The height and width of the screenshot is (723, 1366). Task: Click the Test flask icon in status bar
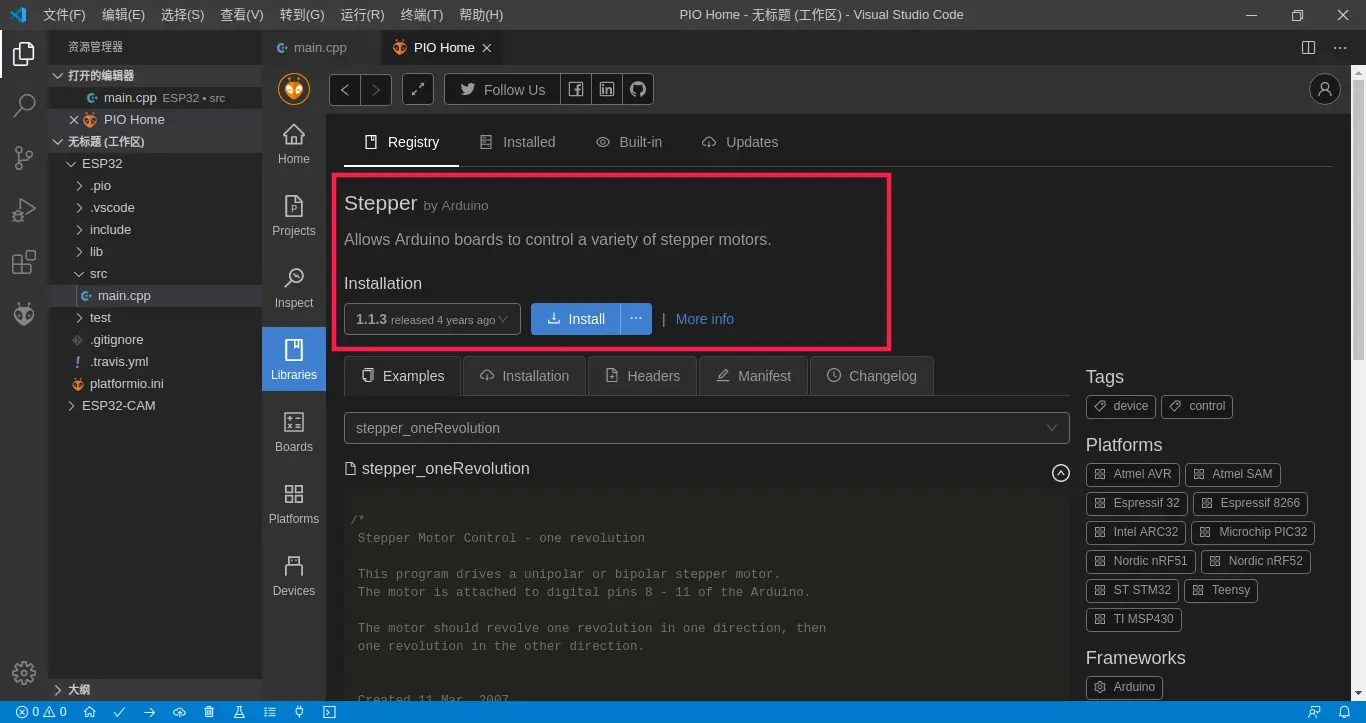[239, 712]
